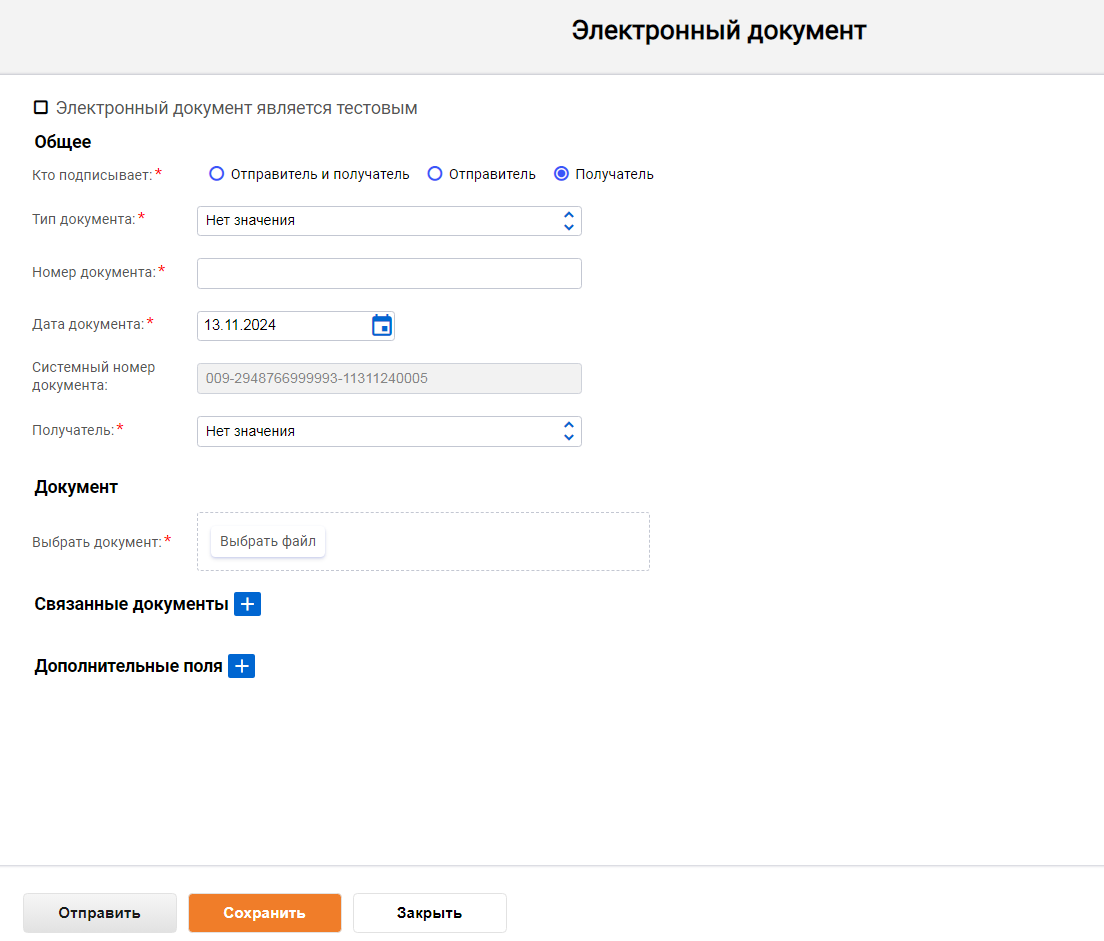
Task: Click the 'Выбрать документ:' label
Action: (x=97, y=542)
